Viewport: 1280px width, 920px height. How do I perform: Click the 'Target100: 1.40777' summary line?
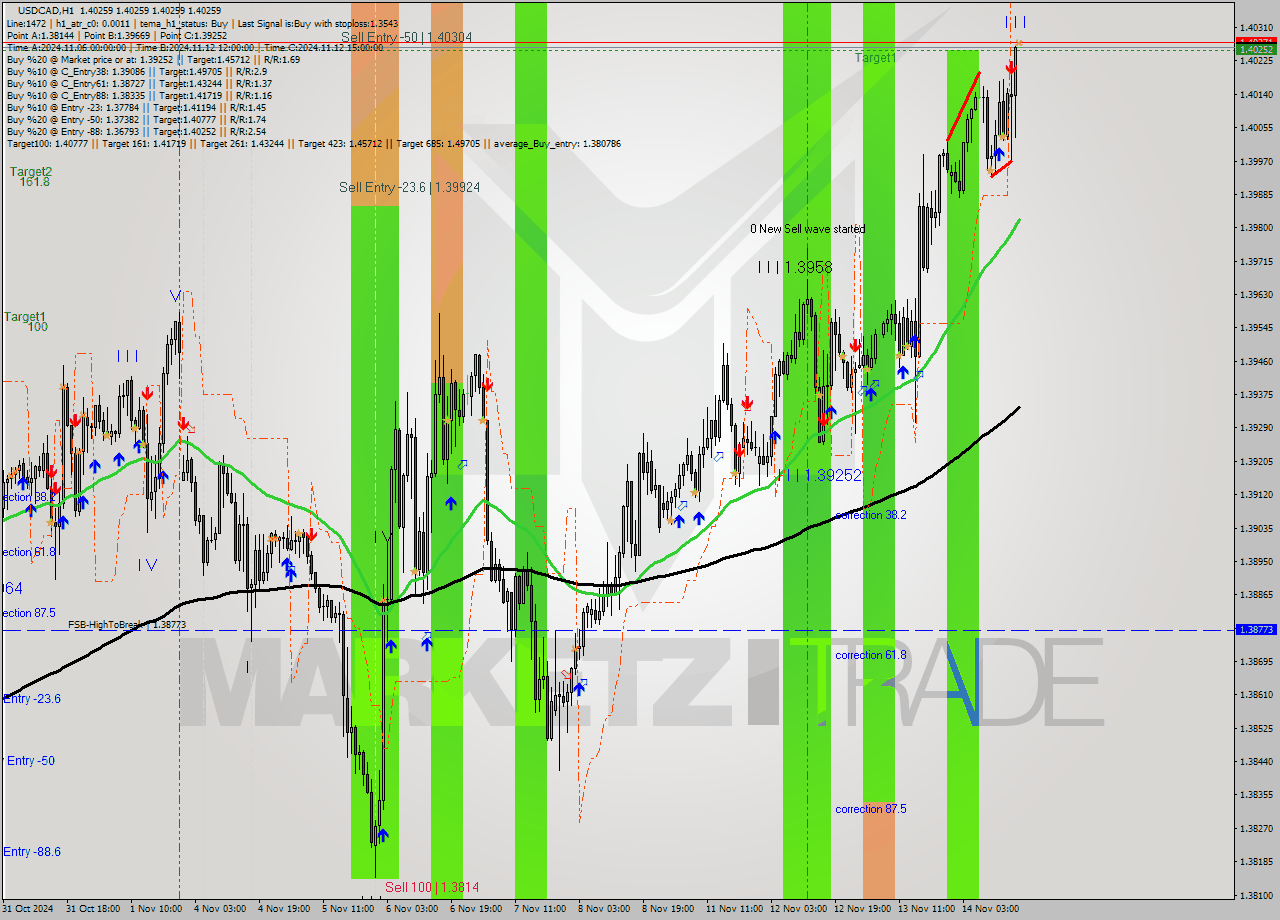click(314, 144)
